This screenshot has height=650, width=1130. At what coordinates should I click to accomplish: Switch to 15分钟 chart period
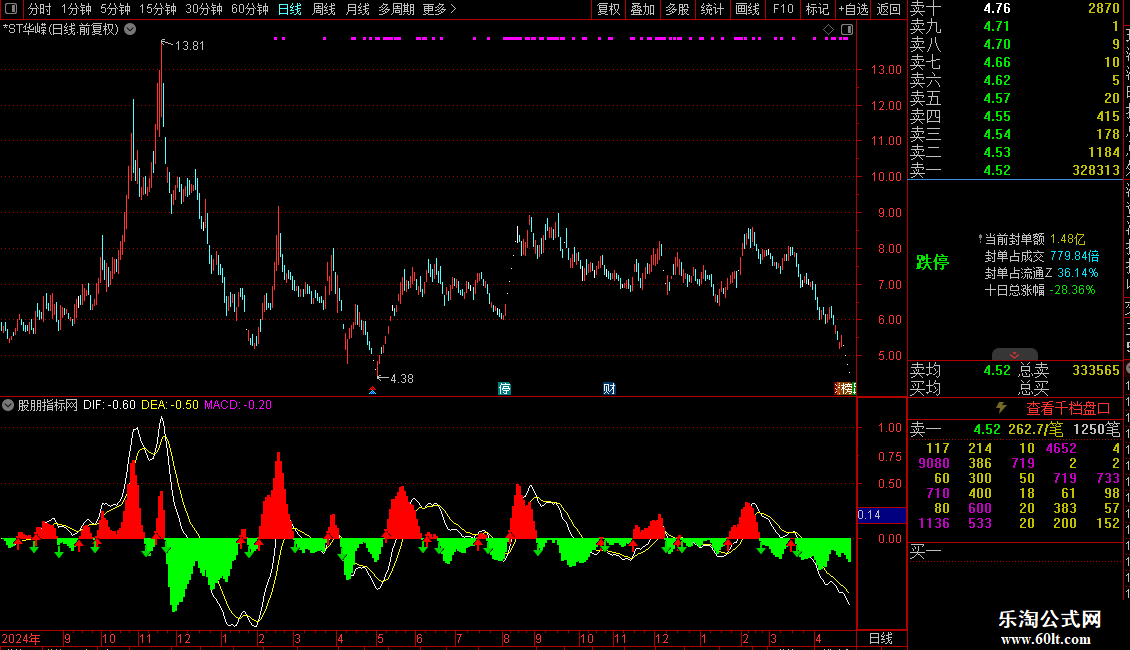click(157, 9)
